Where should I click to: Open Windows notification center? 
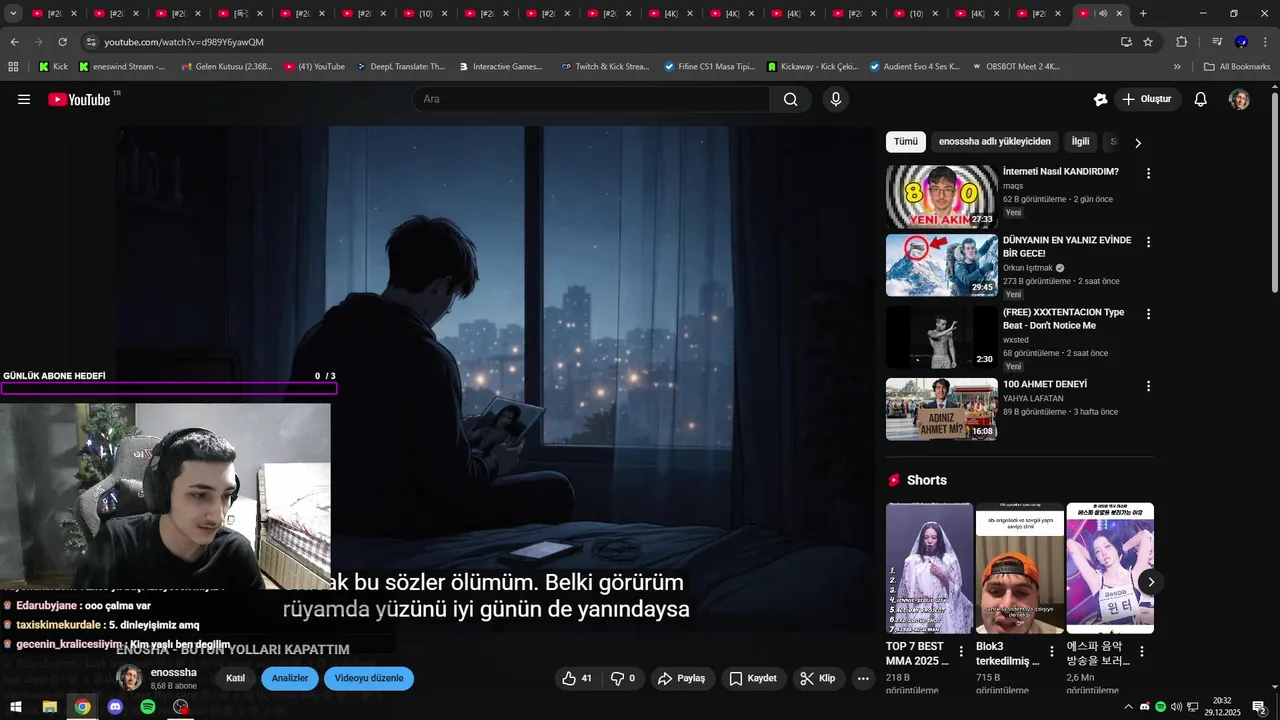[1259, 707]
